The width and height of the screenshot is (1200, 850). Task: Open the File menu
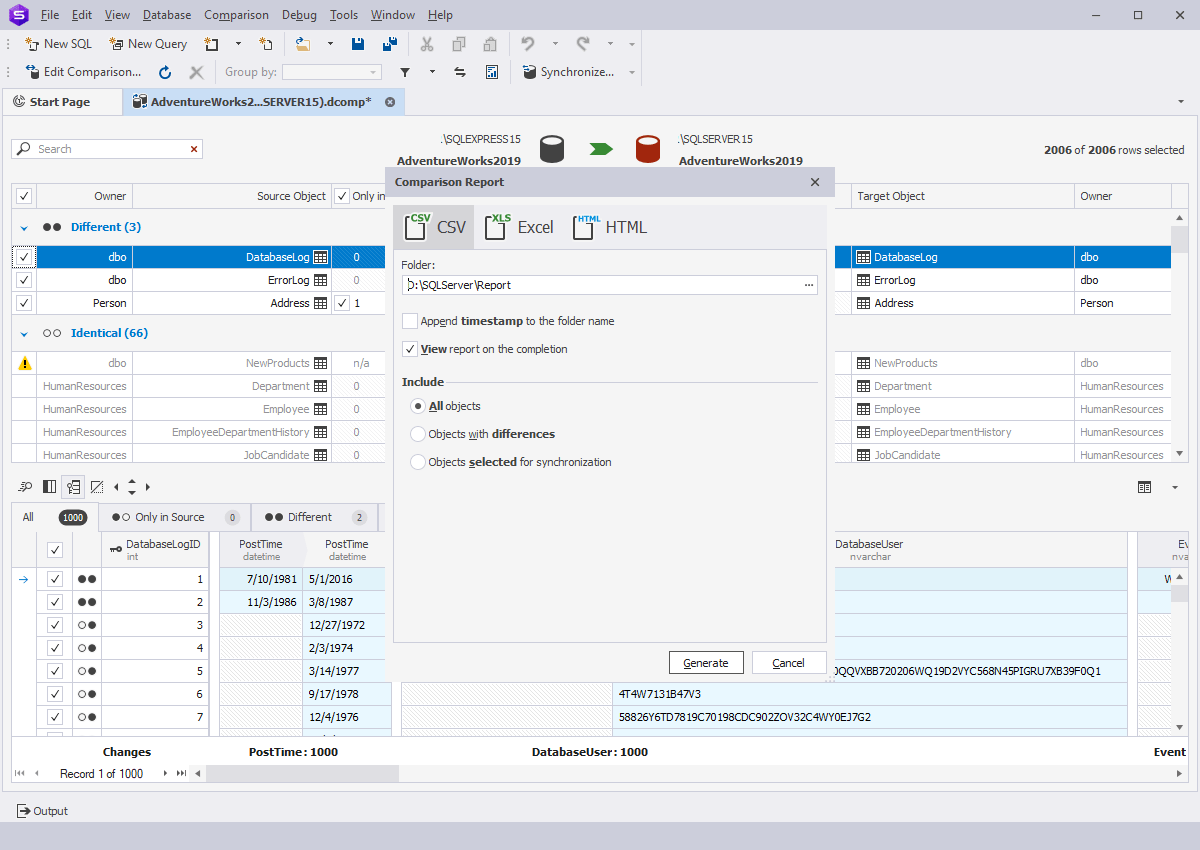pos(50,15)
